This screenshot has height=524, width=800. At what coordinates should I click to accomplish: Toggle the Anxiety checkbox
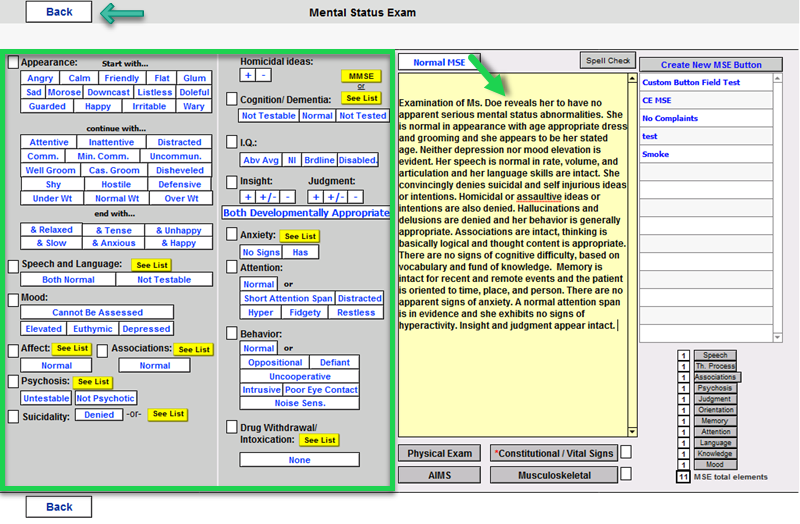coord(232,235)
